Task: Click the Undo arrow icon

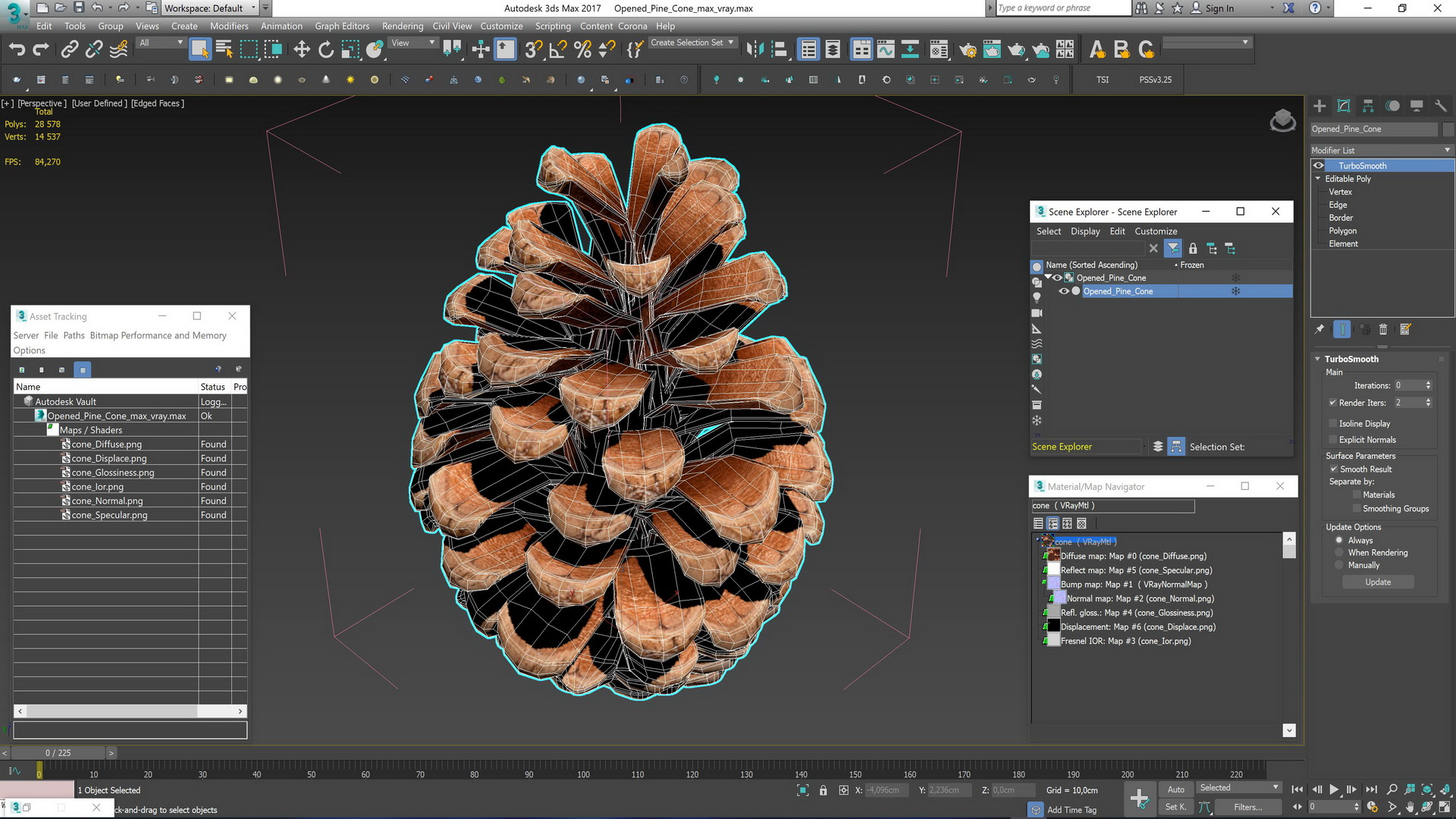Action: tap(17, 50)
